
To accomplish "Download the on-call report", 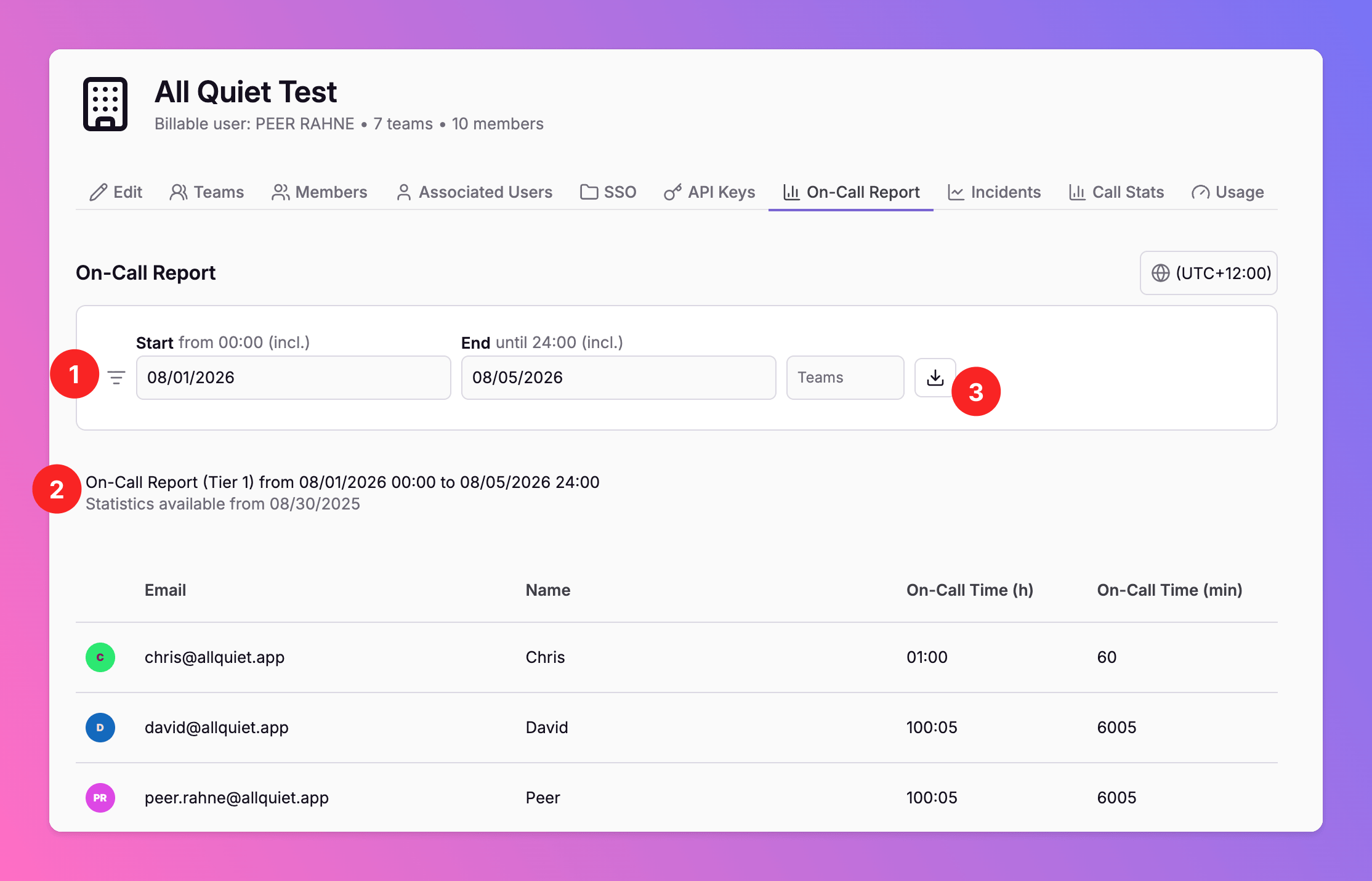I will click(935, 378).
